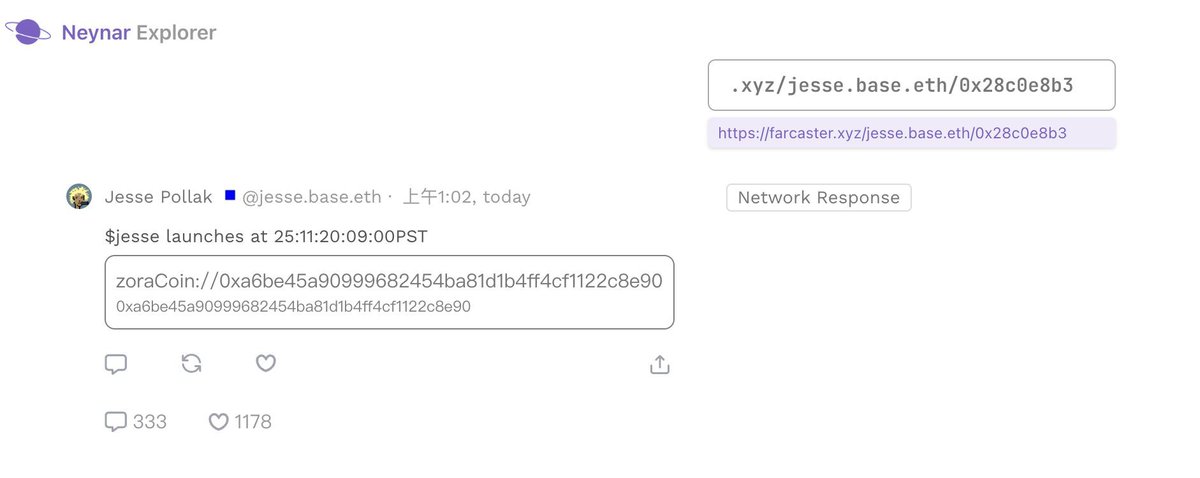Click the Neynar planet logo

(x=30, y=32)
